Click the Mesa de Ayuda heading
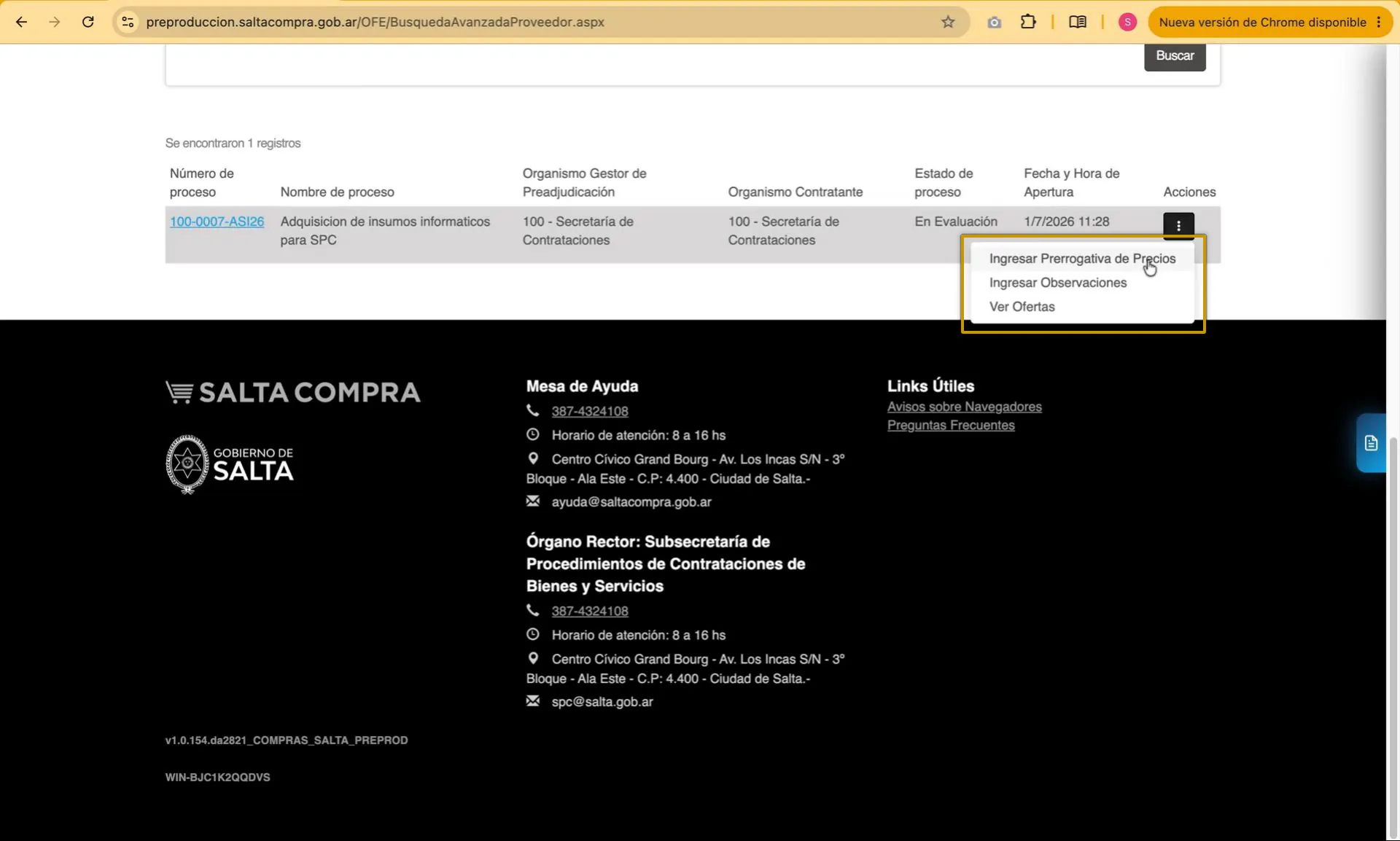This screenshot has width=1400, height=841. pos(582,386)
